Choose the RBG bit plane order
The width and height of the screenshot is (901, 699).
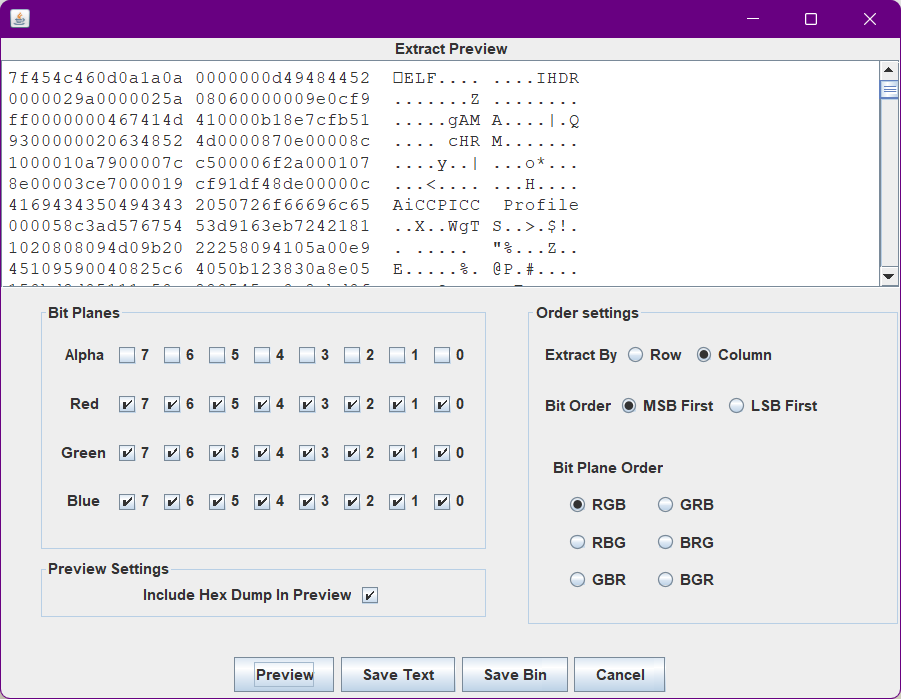(x=577, y=543)
